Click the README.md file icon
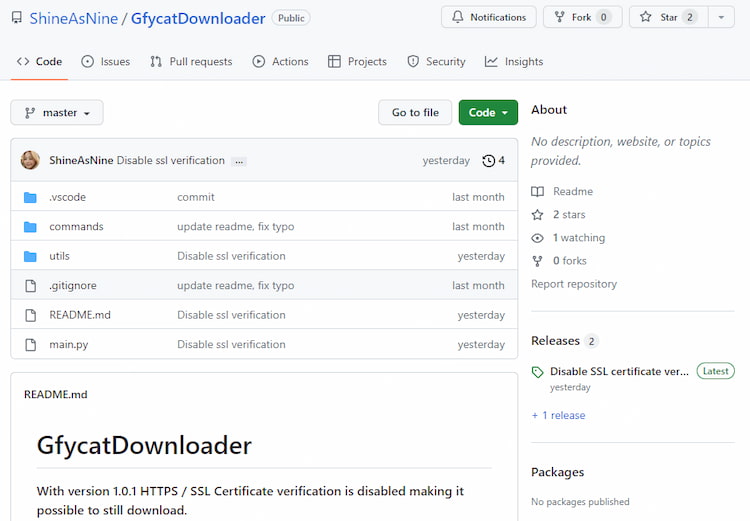Viewport: 750px width, 521px height. [x=30, y=315]
